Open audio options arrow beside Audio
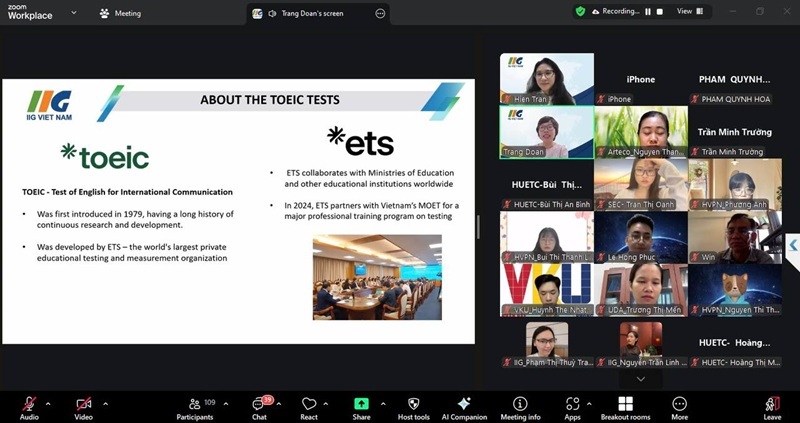The image size is (800, 423). point(48,404)
